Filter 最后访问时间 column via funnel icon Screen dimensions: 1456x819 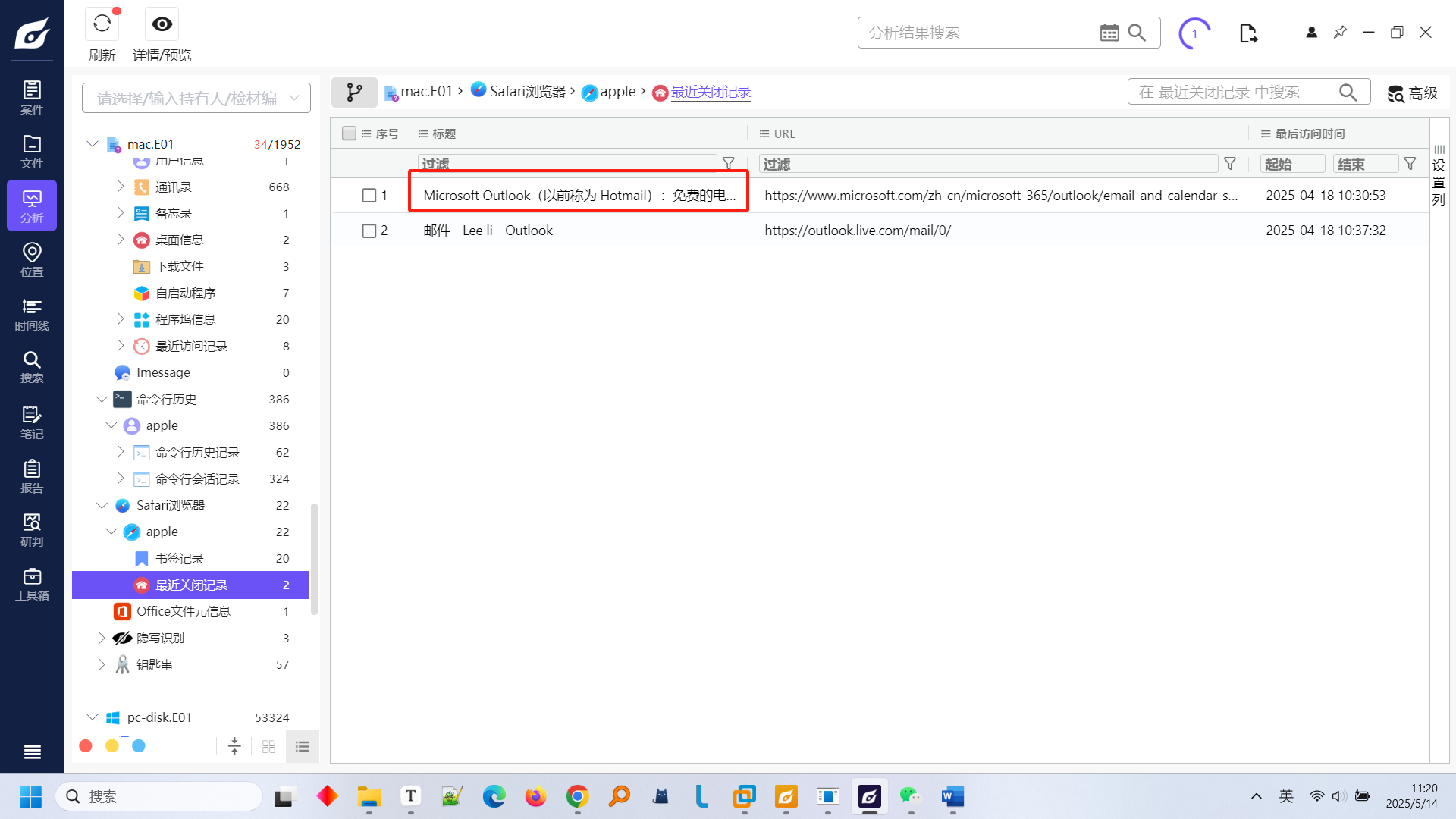point(1410,163)
